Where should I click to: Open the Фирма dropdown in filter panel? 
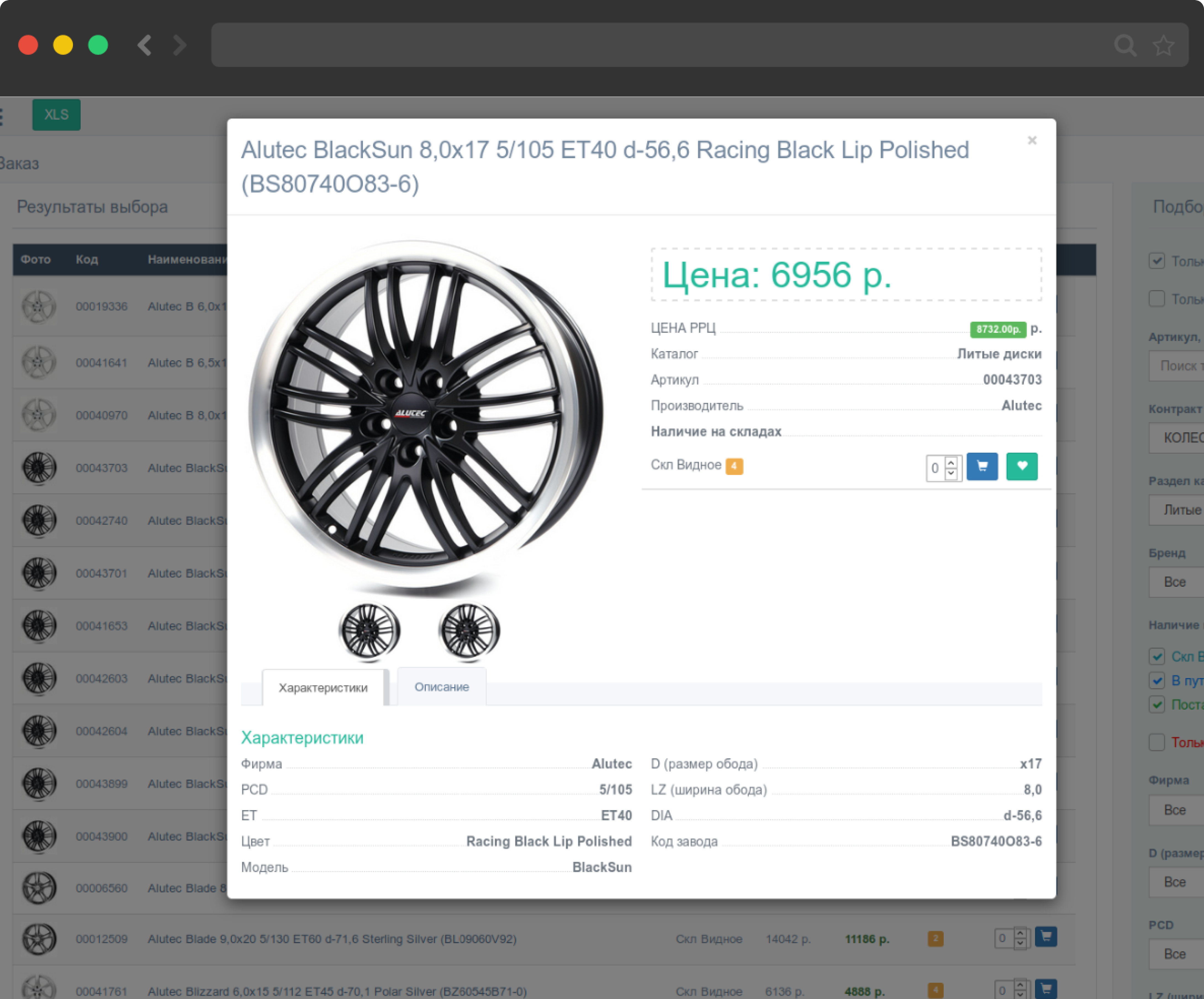(x=1176, y=810)
